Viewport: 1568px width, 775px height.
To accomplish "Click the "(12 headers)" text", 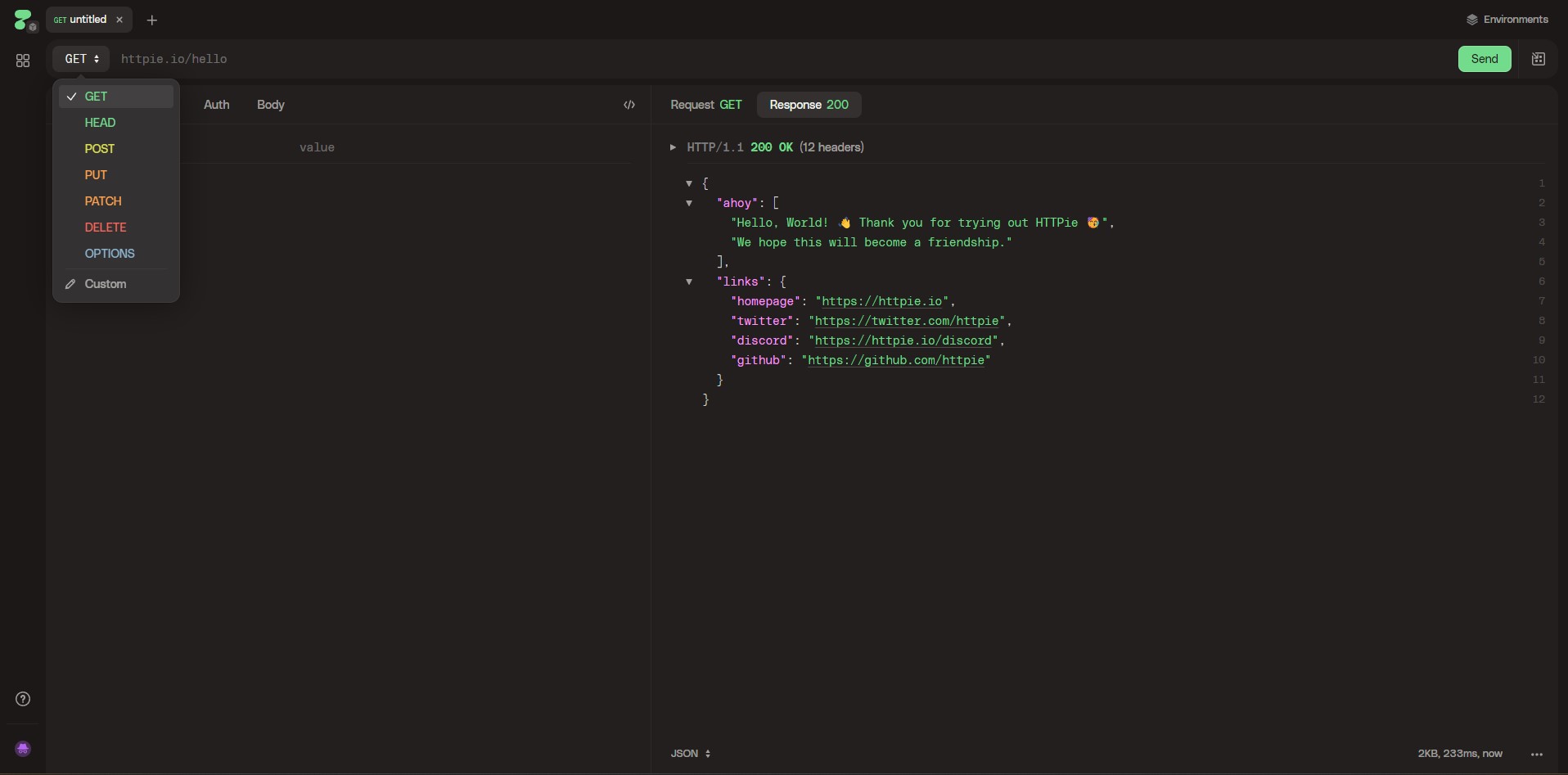I will click(x=831, y=147).
